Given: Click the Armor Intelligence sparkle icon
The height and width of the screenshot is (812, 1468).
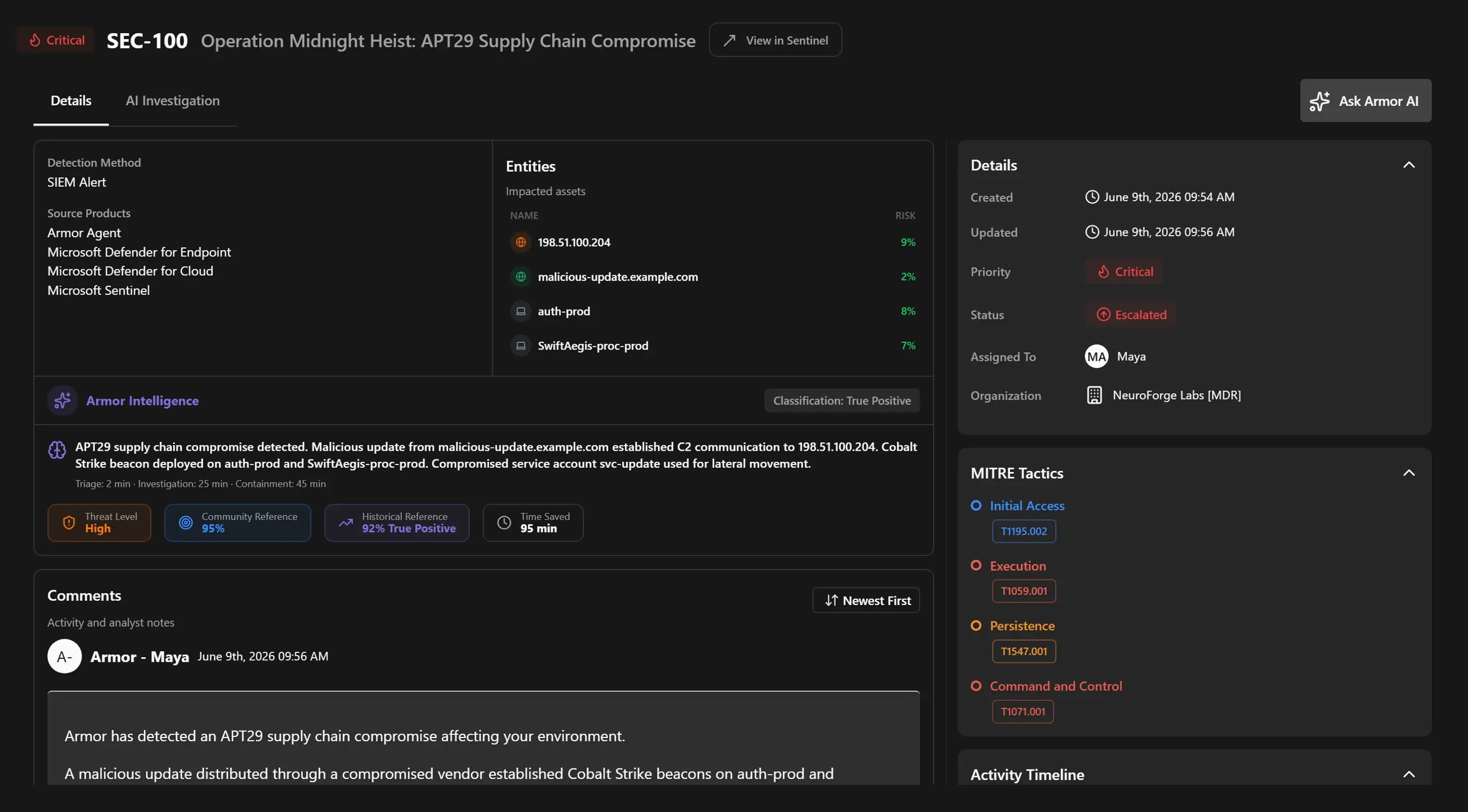Looking at the screenshot, I should coord(62,401).
